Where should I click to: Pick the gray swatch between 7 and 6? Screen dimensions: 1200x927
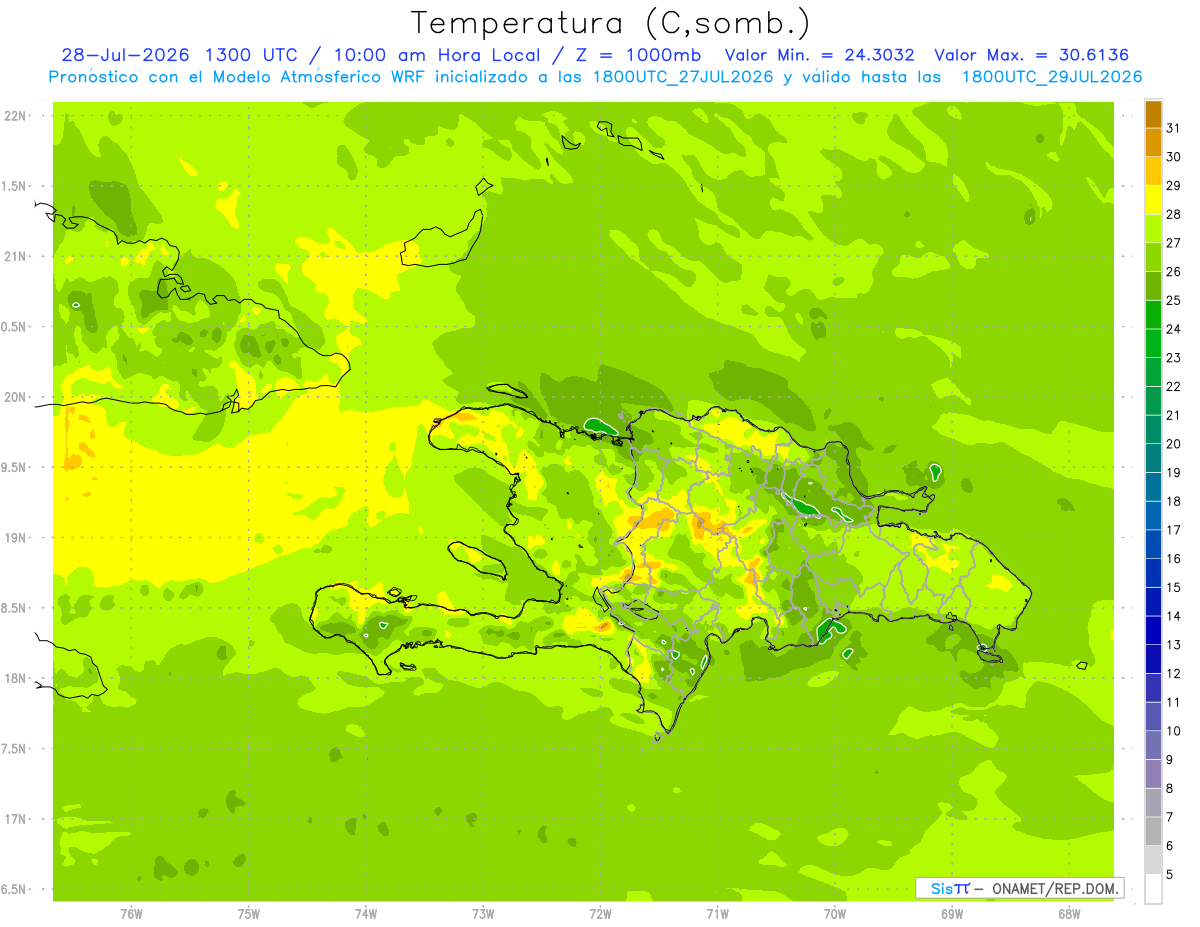pos(1153,831)
